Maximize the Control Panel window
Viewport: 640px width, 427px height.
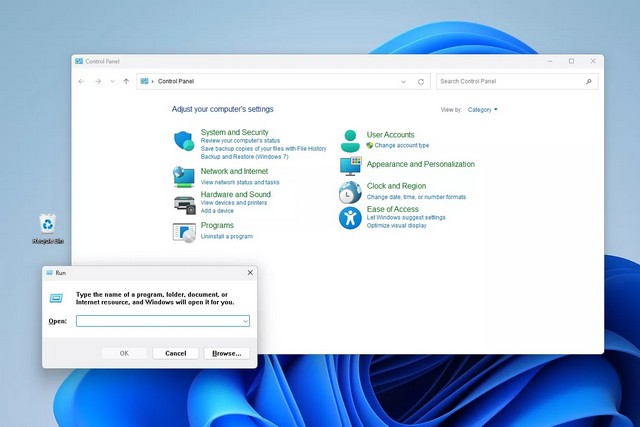571,61
